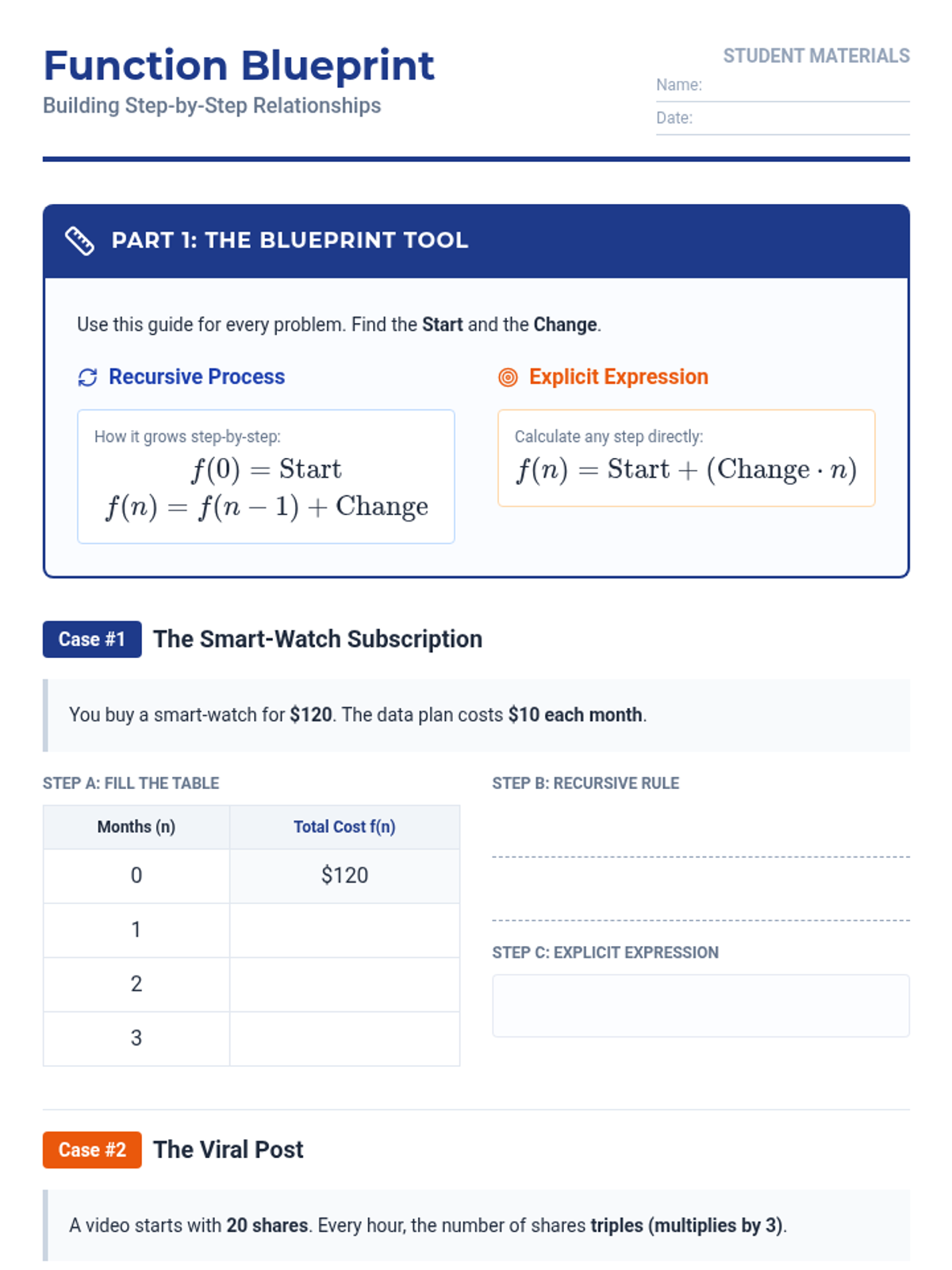Click the Explicit Expression target icon
Viewport: 952px width, 1270px height.
coord(508,377)
